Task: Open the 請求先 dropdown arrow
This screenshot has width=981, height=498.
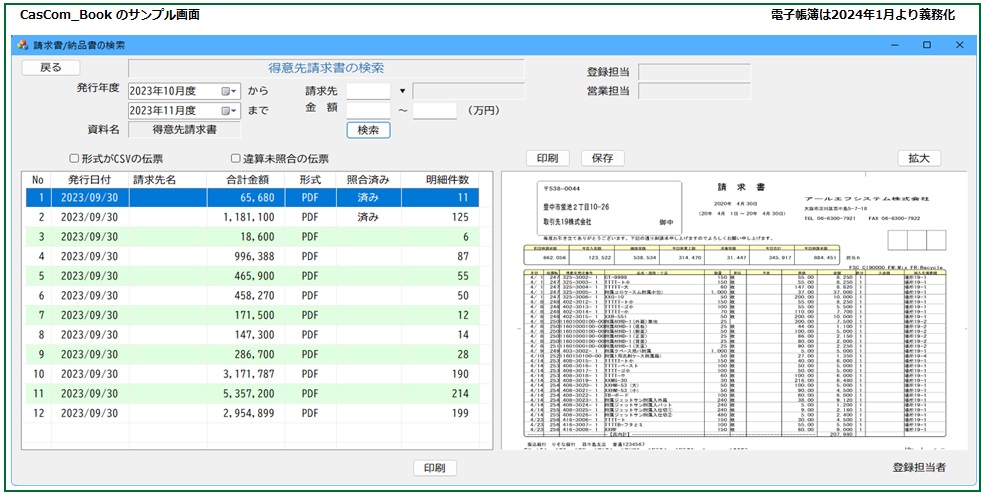Action: [x=402, y=91]
